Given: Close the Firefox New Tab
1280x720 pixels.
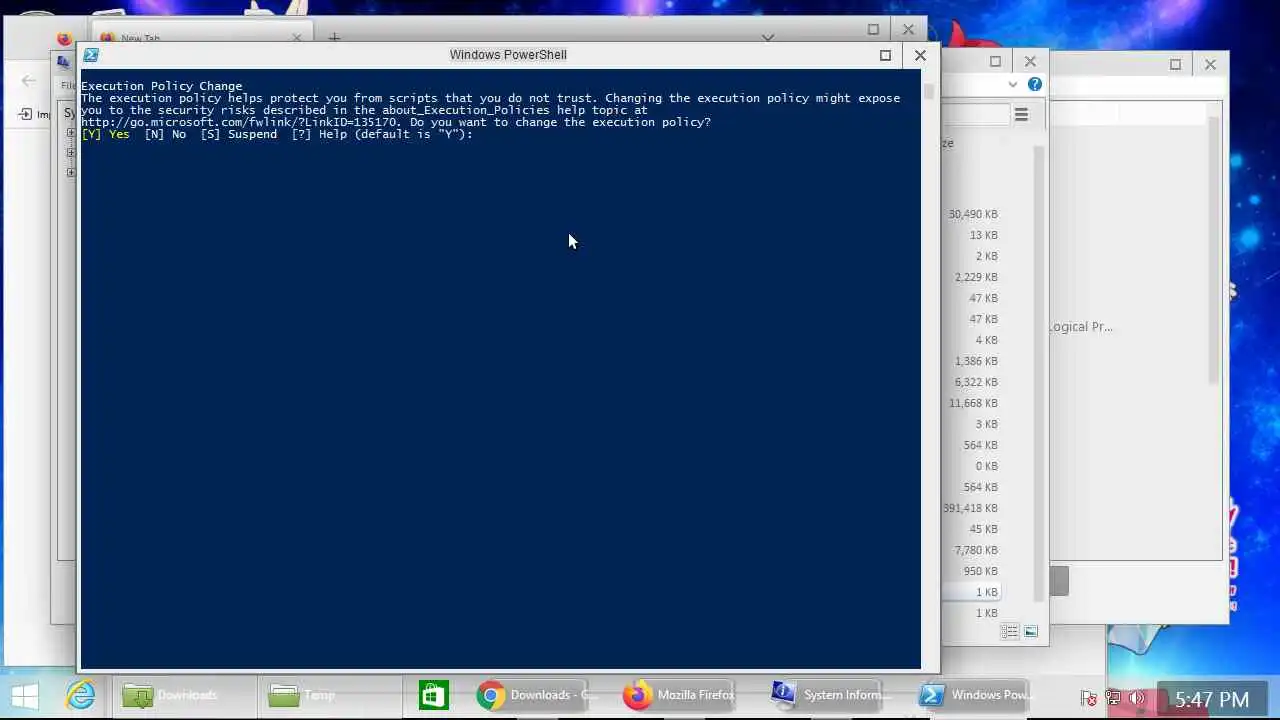Looking at the screenshot, I should click(x=297, y=38).
